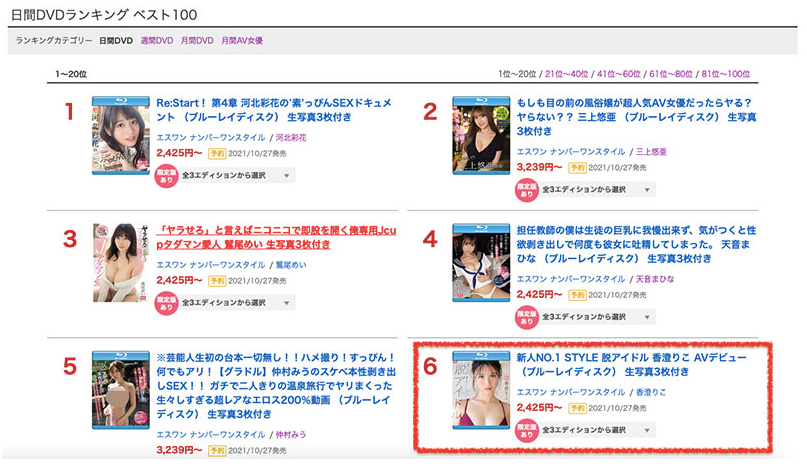This screenshot has width=807, height=474.
Task: Click the 予約 tag on rank 2
Action: point(577,167)
